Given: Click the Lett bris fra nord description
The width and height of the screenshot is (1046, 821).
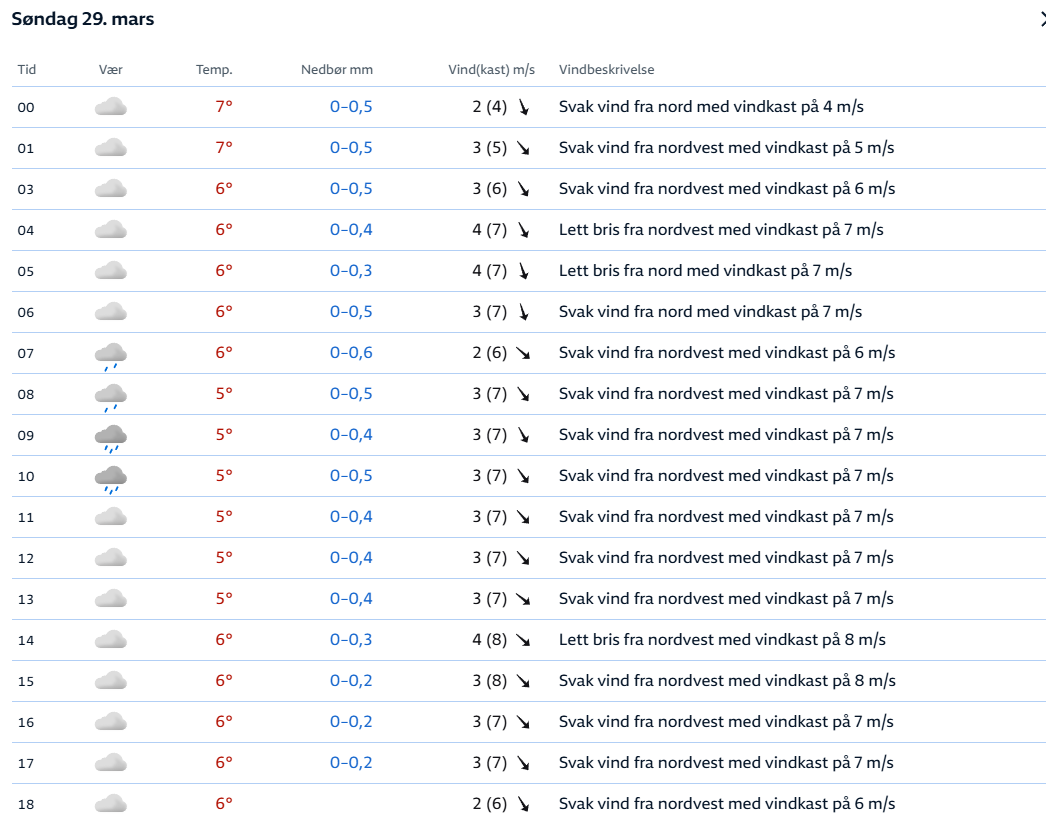Looking at the screenshot, I should coord(705,271).
